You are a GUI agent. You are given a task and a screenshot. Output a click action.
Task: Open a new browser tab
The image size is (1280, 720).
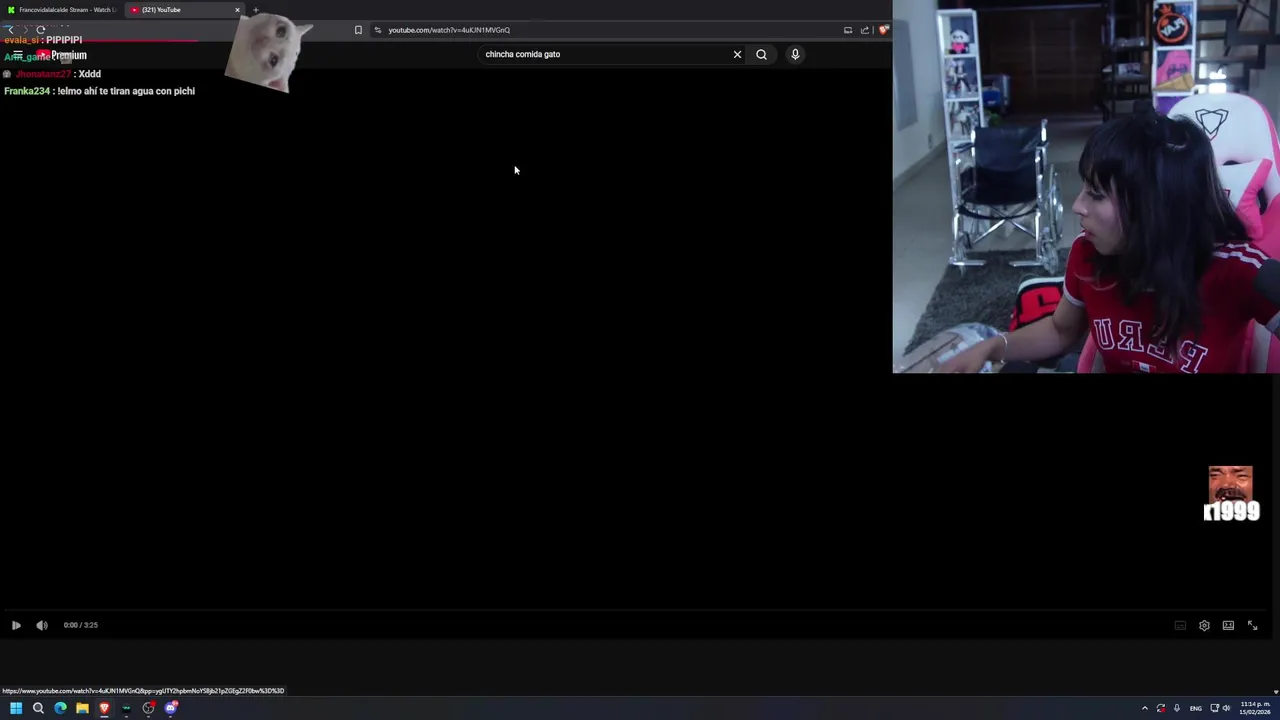[256, 10]
